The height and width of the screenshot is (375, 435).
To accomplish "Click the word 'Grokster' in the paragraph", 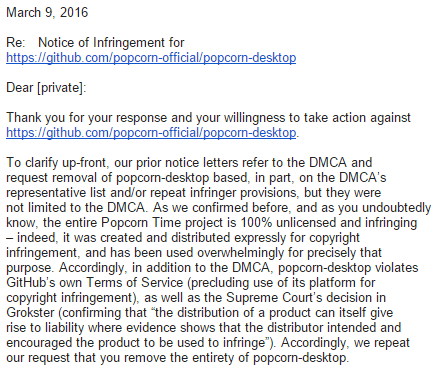I will (30, 313).
